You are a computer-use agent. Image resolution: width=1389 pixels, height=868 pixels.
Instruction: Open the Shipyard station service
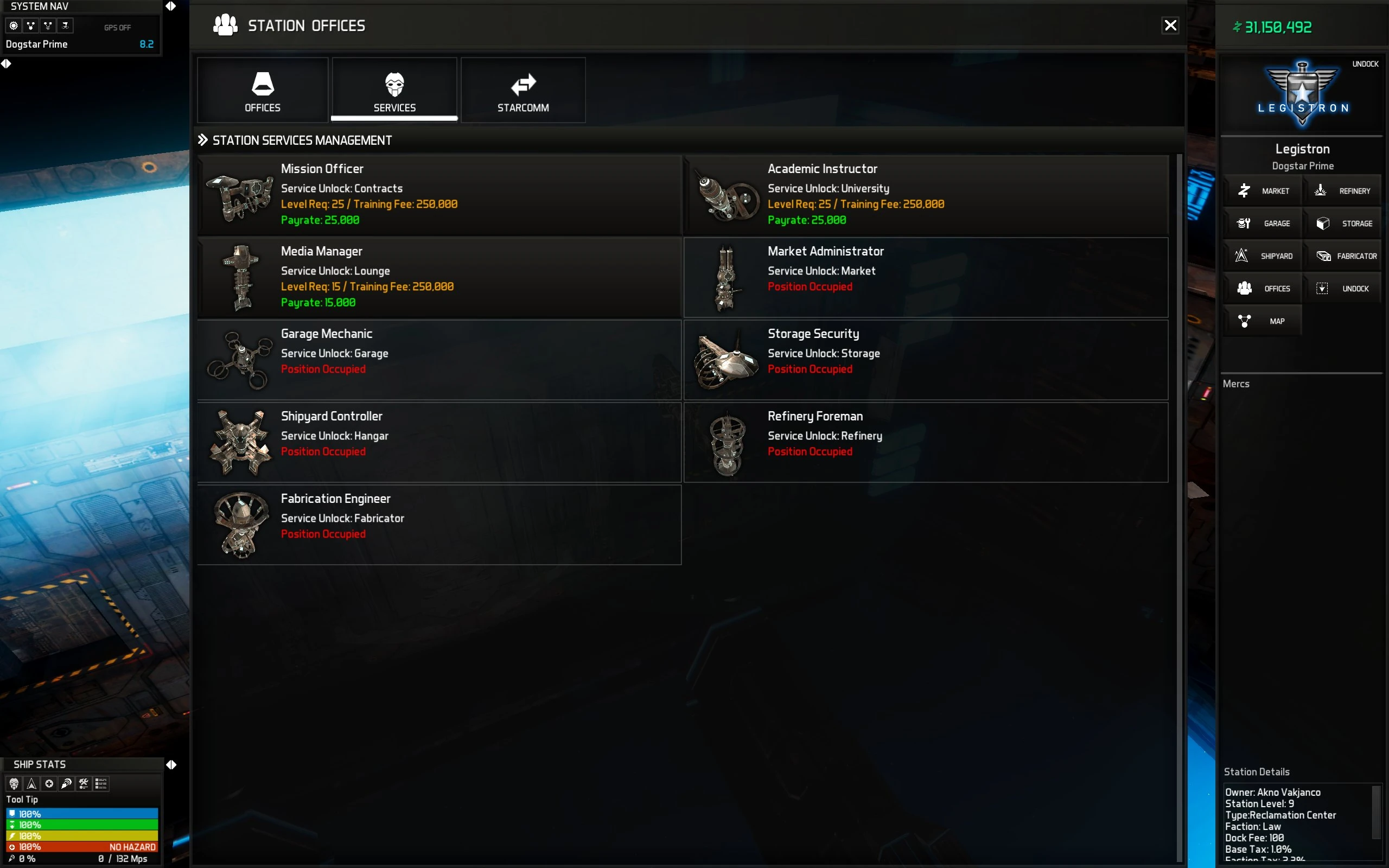tap(1262, 256)
